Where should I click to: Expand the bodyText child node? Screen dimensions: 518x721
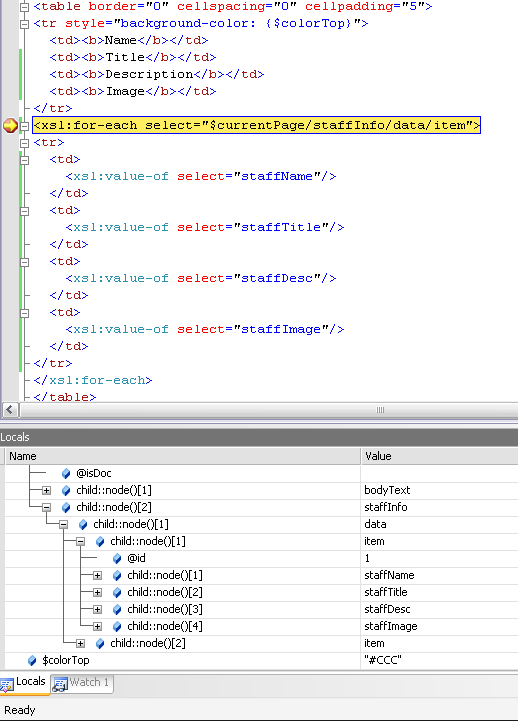[x=46, y=491]
